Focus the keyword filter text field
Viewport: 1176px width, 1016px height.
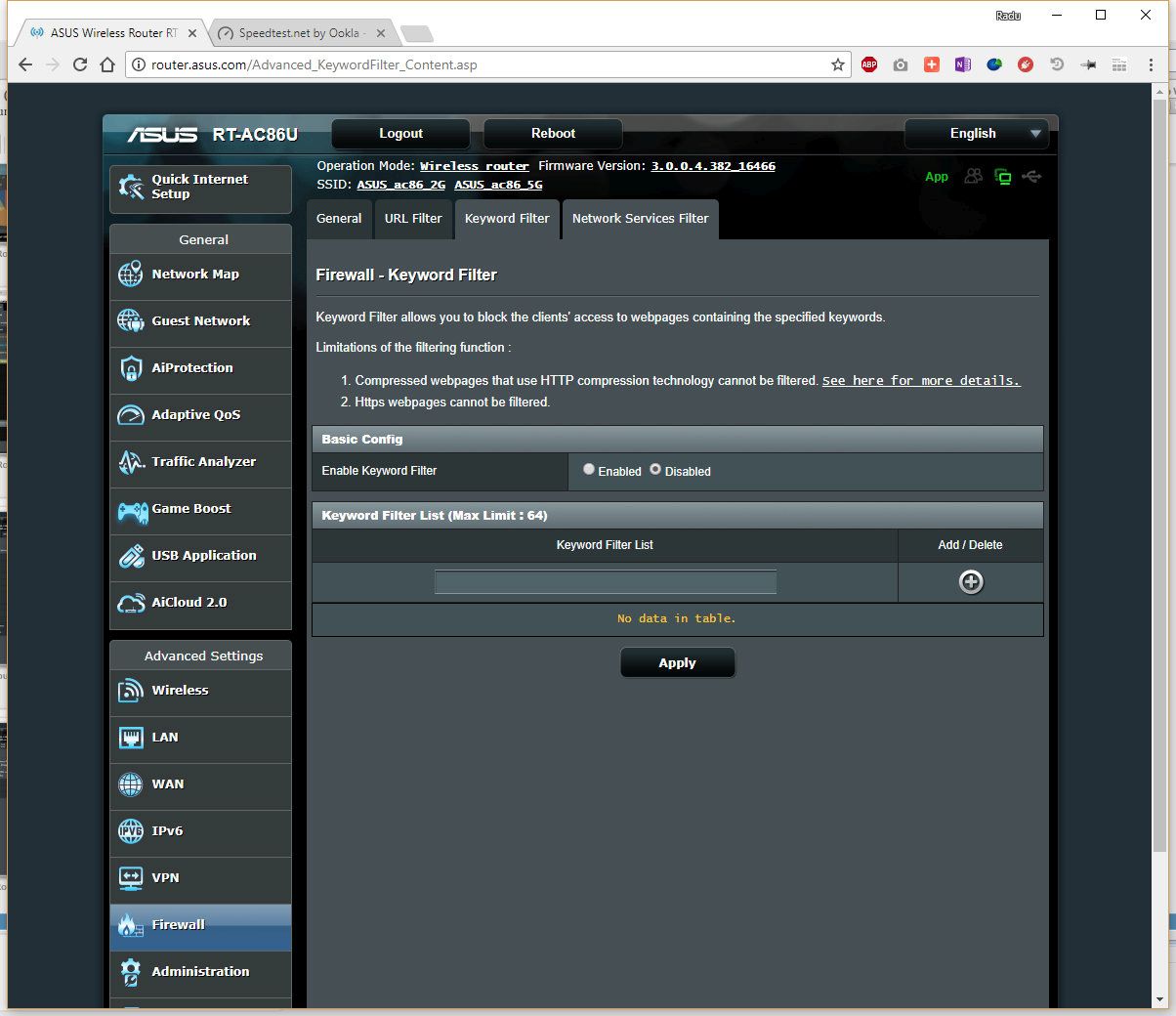[x=605, y=582]
